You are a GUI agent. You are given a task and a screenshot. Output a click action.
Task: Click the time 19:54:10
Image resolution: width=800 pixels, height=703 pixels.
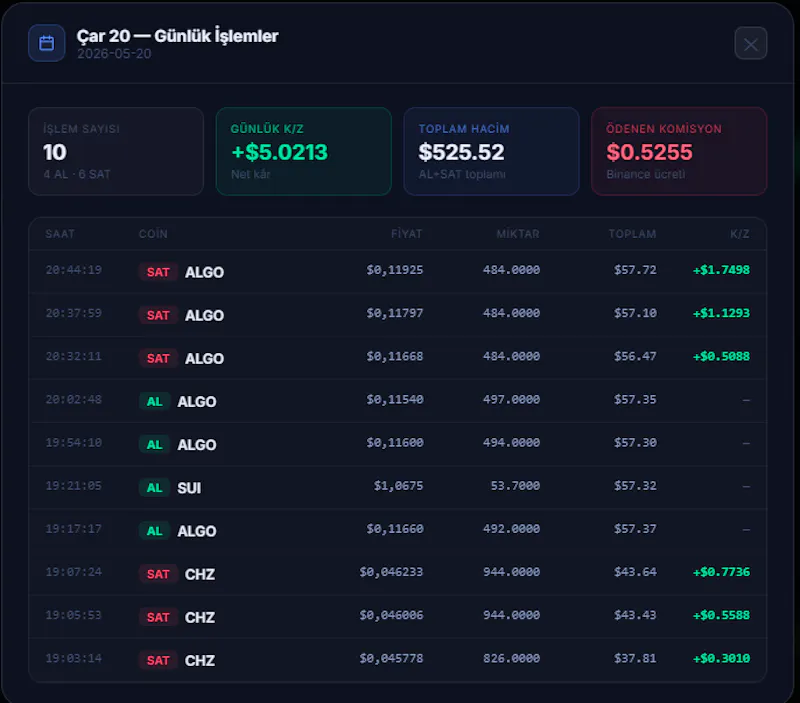point(73,443)
